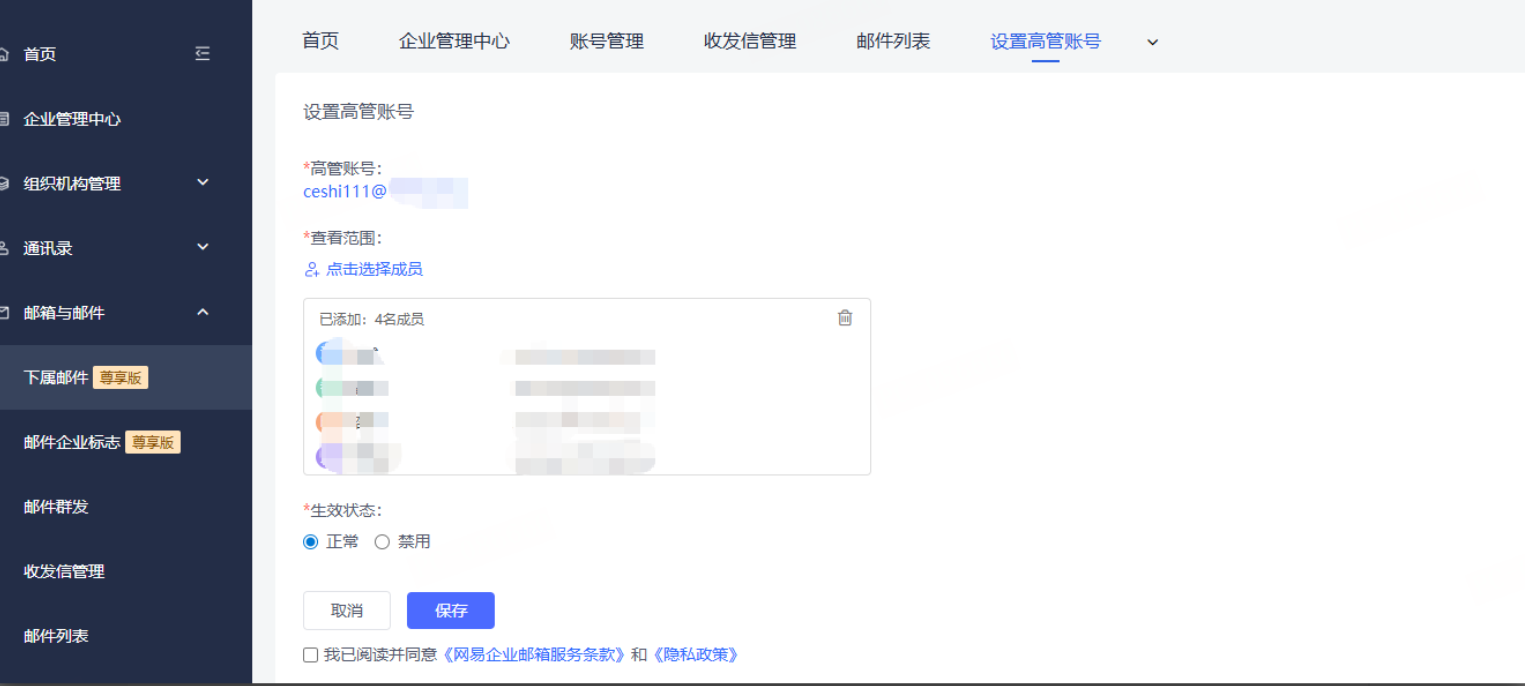Select the 正常 radio button

coord(310,542)
